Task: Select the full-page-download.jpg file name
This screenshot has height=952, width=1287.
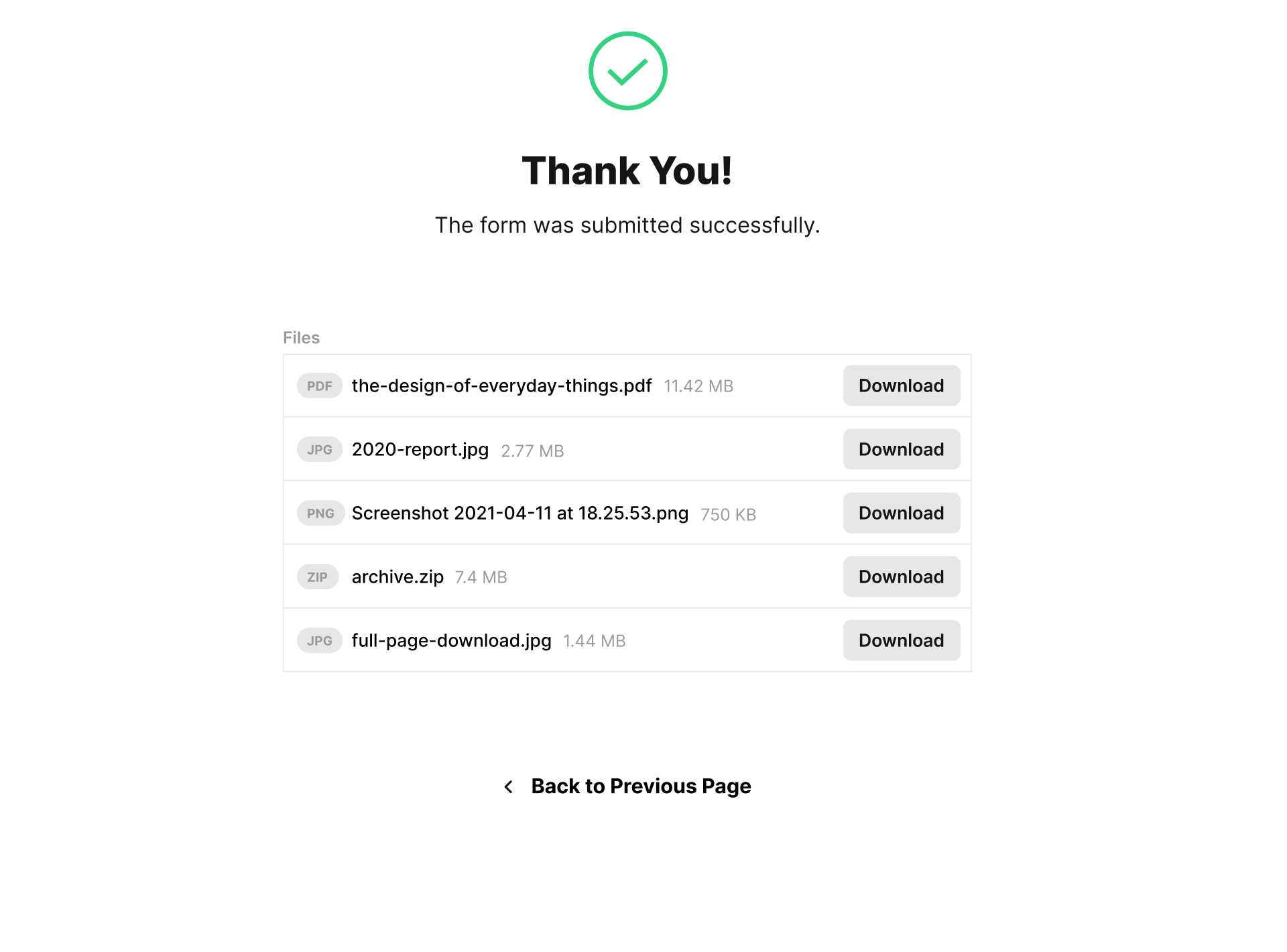Action: tap(452, 641)
